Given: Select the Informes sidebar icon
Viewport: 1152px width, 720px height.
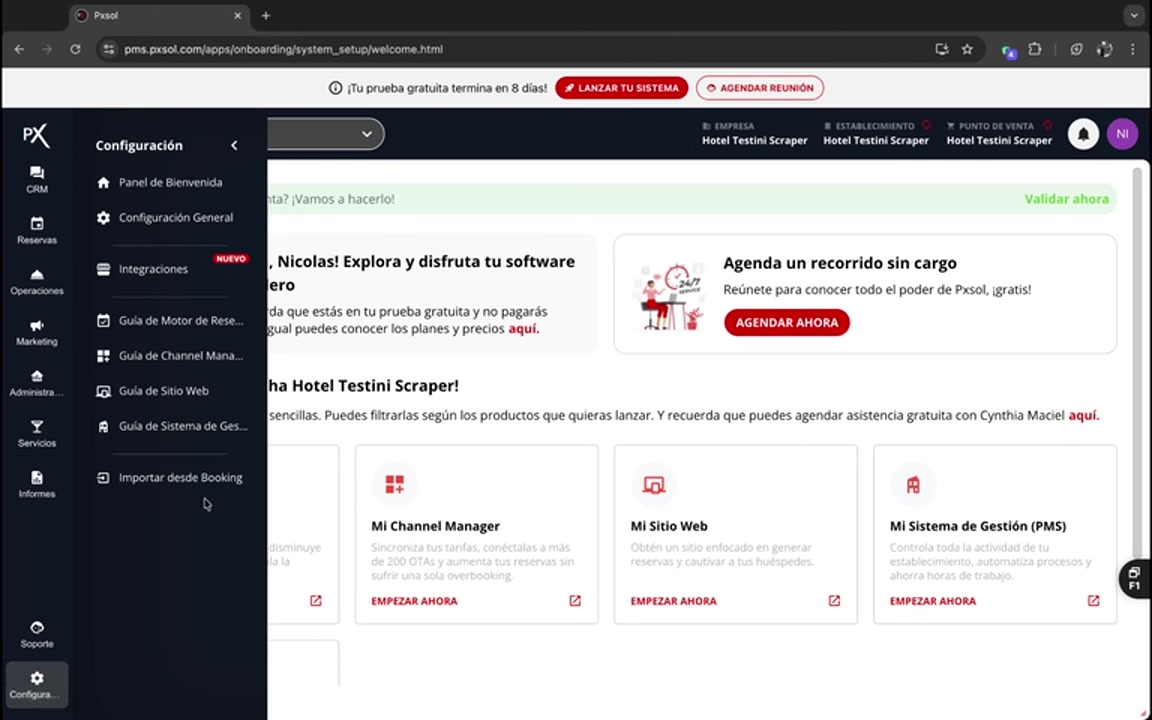Looking at the screenshot, I should 36,485.
